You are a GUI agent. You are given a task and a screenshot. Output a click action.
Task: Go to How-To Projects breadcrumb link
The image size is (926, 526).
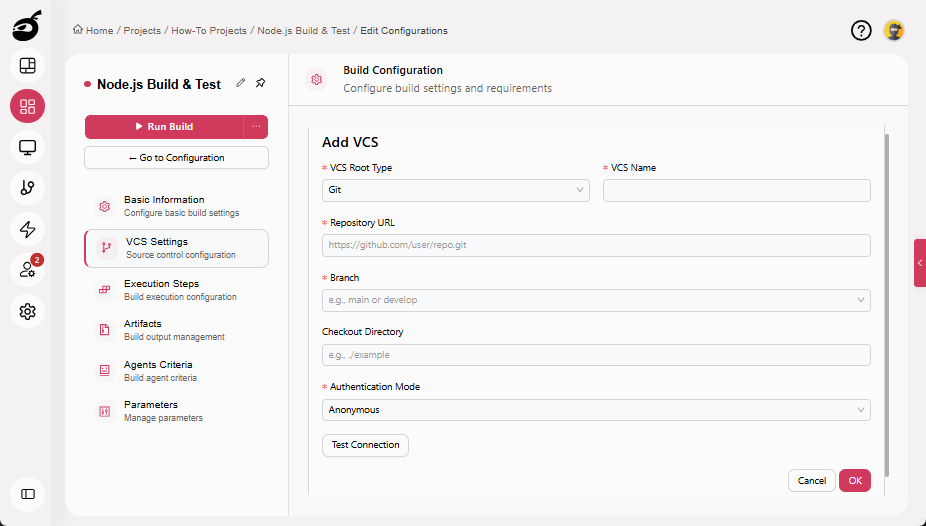(x=209, y=30)
